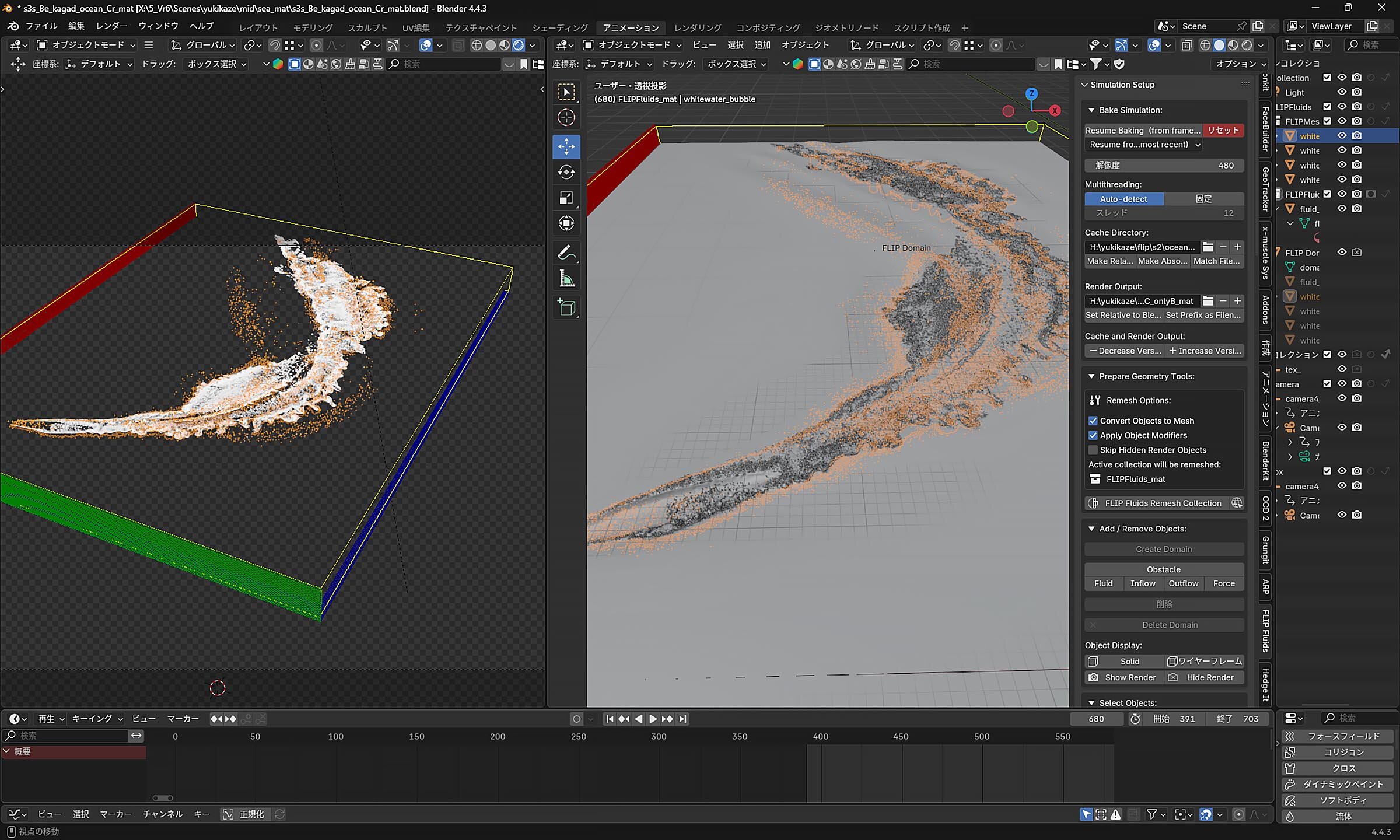
Task: Click the Resume Baking button
Action: (x=1142, y=131)
